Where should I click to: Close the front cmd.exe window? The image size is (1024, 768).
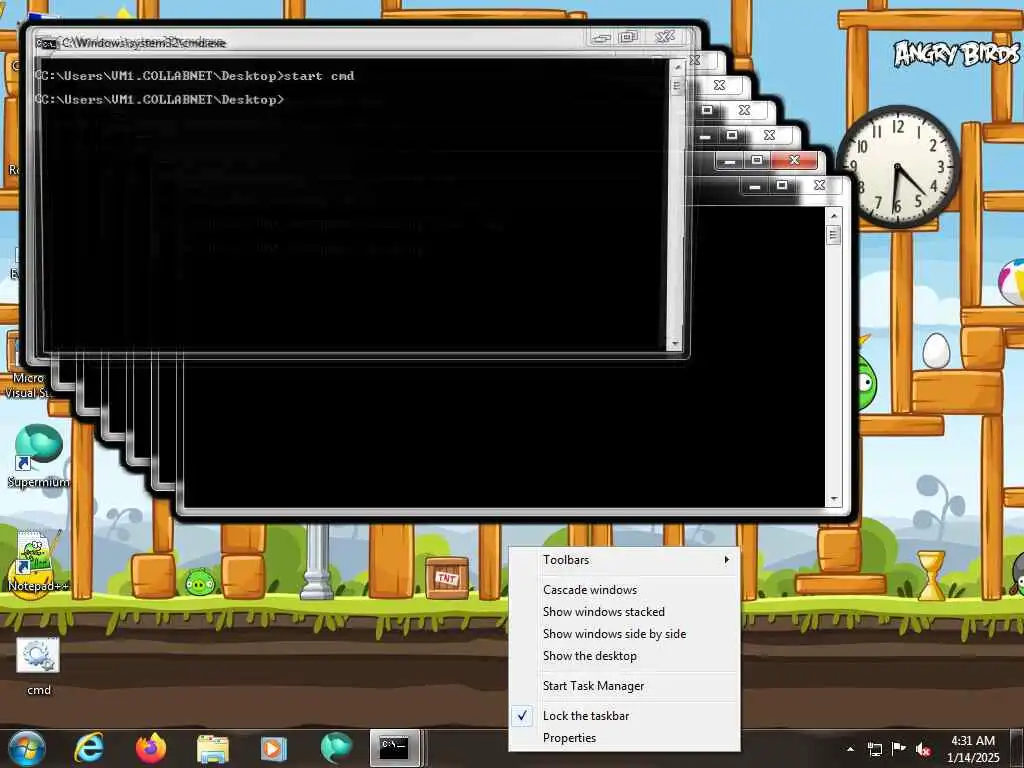(x=665, y=37)
